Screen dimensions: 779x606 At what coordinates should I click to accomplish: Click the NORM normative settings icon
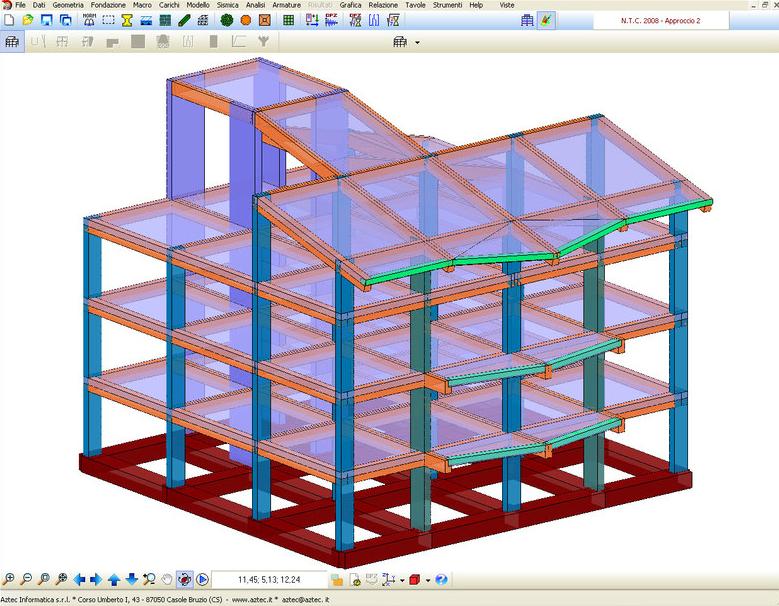coord(89,20)
